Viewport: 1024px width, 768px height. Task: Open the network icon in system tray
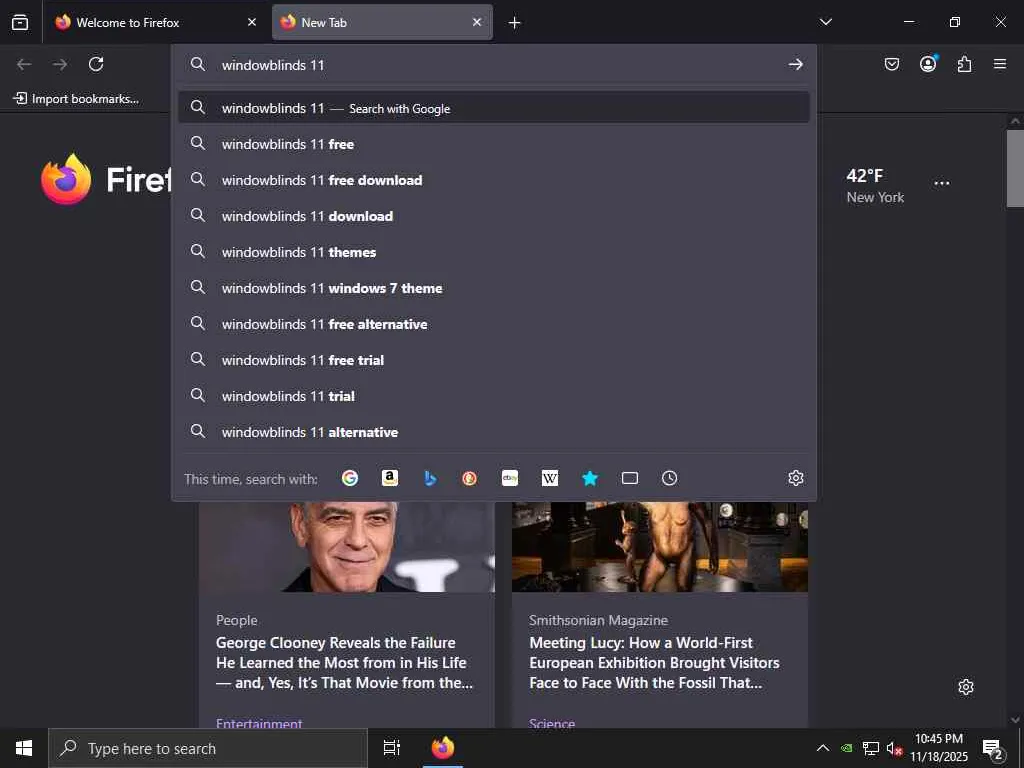point(871,748)
